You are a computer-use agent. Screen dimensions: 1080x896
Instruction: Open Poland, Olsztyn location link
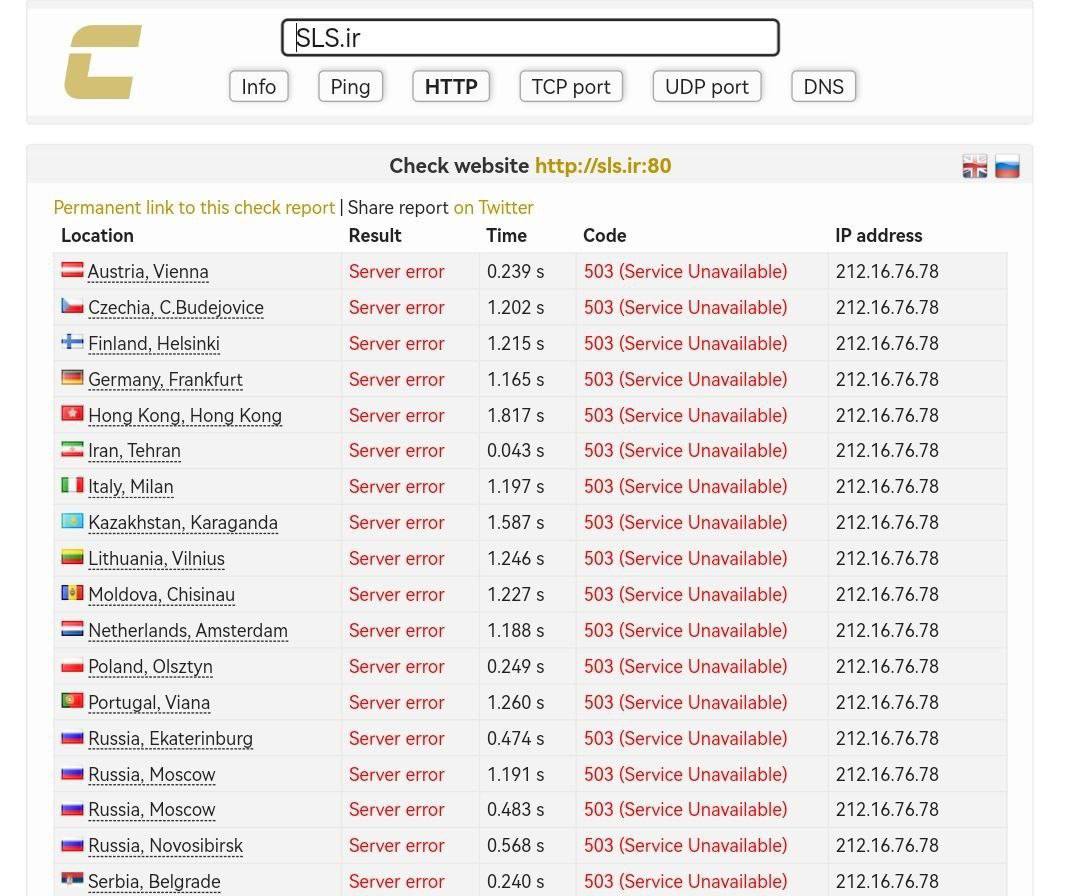coord(150,667)
